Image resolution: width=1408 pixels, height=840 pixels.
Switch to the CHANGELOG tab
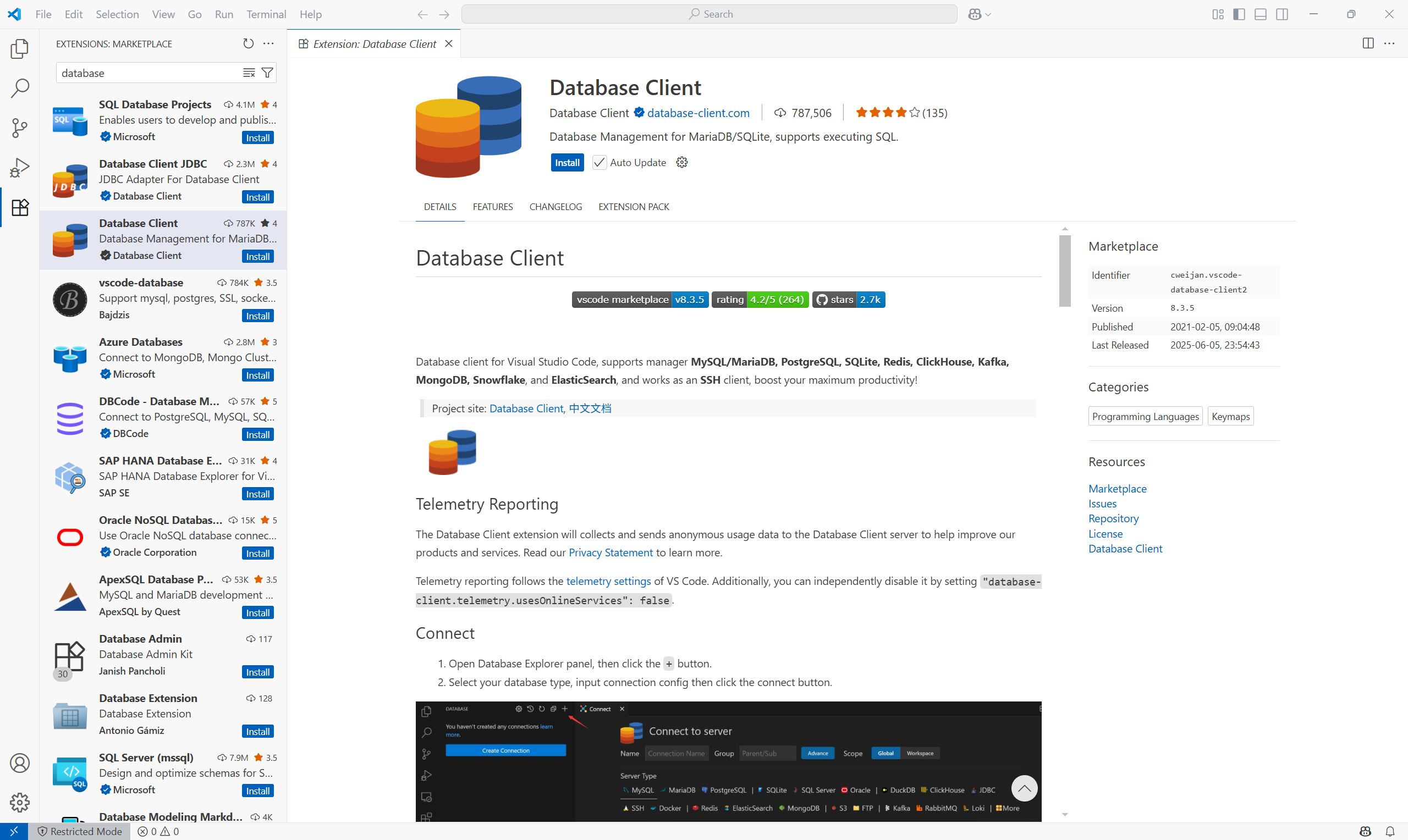click(555, 207)
